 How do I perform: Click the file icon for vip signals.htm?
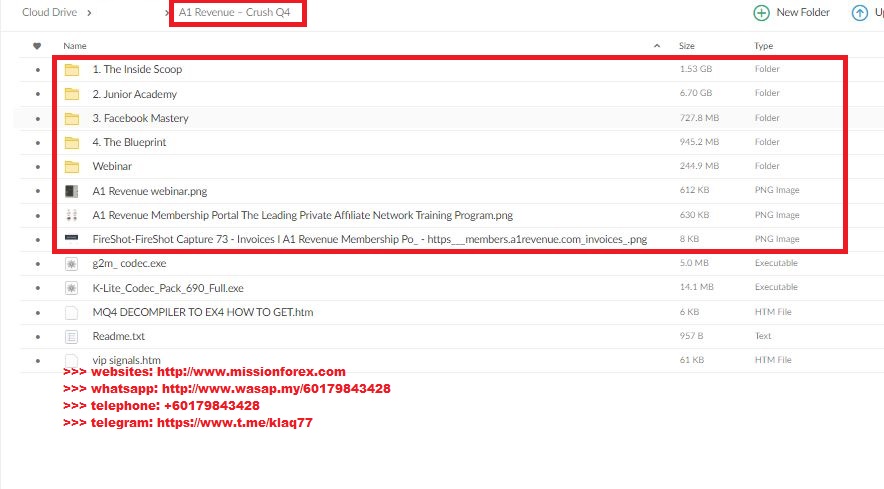[x=72, y=360]
